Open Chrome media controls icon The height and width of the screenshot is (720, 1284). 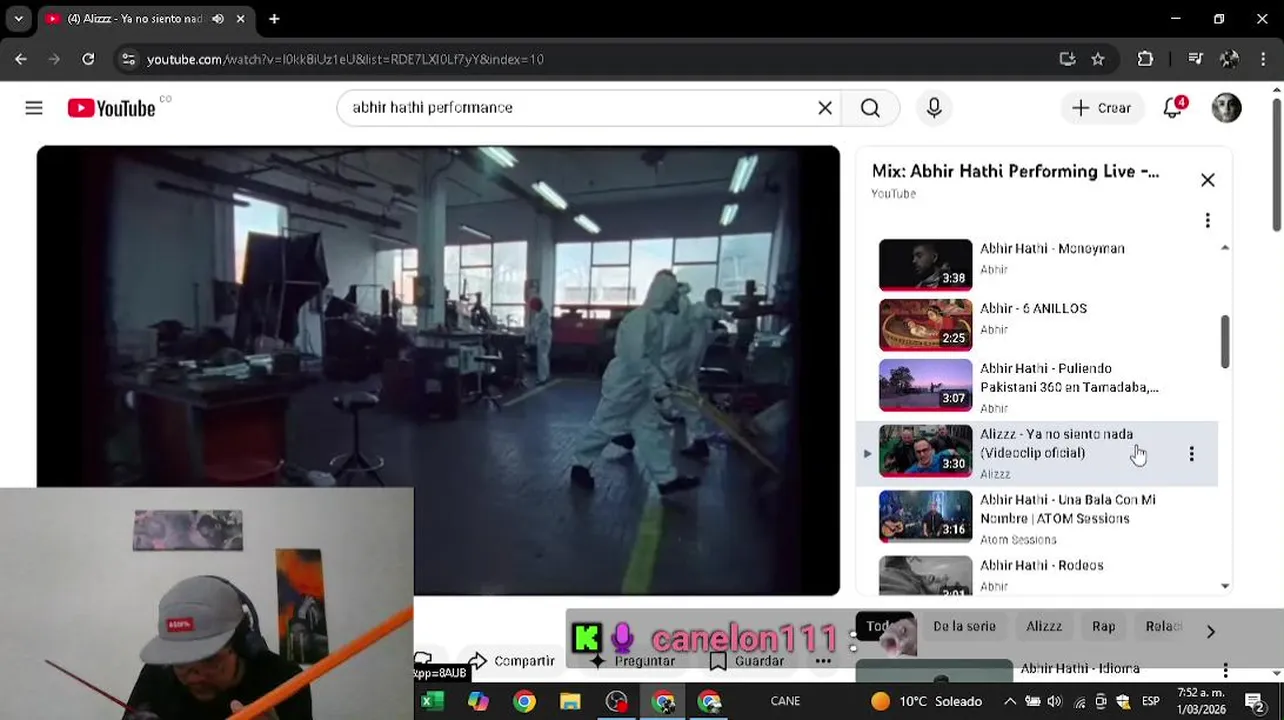click(1195, 60)
